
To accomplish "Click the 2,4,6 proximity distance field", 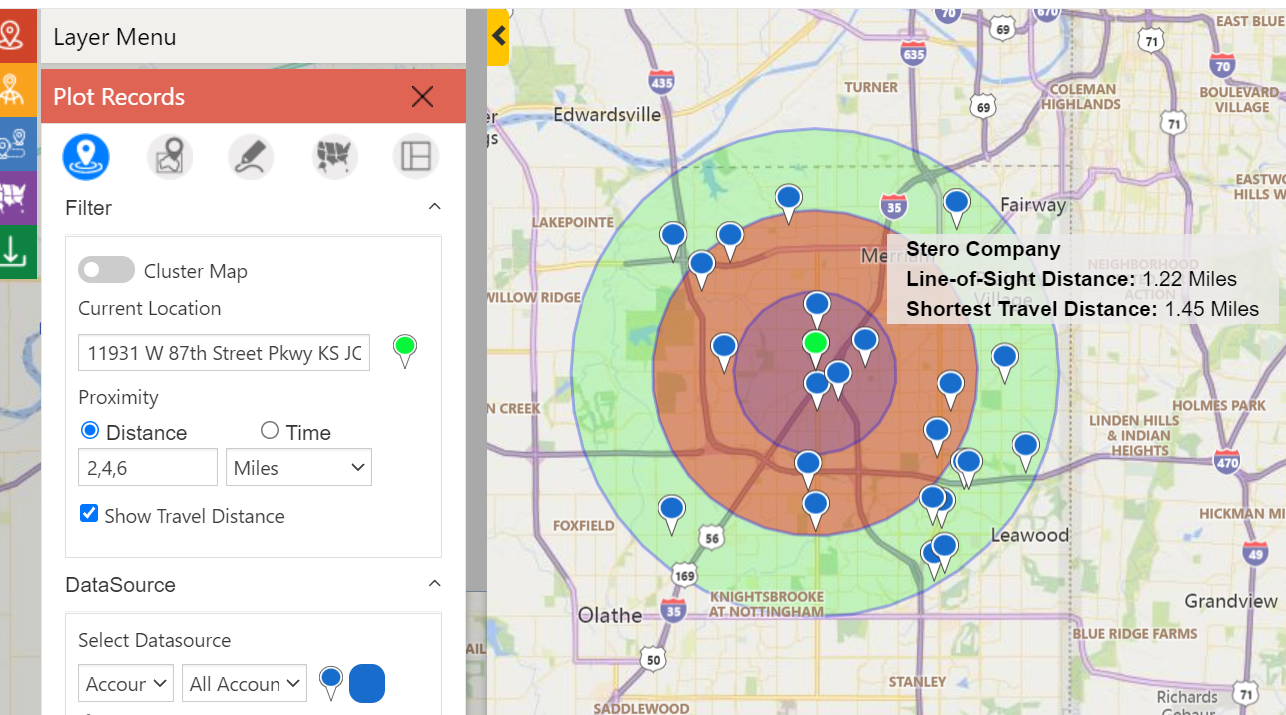I will click(x=148, y=467).
